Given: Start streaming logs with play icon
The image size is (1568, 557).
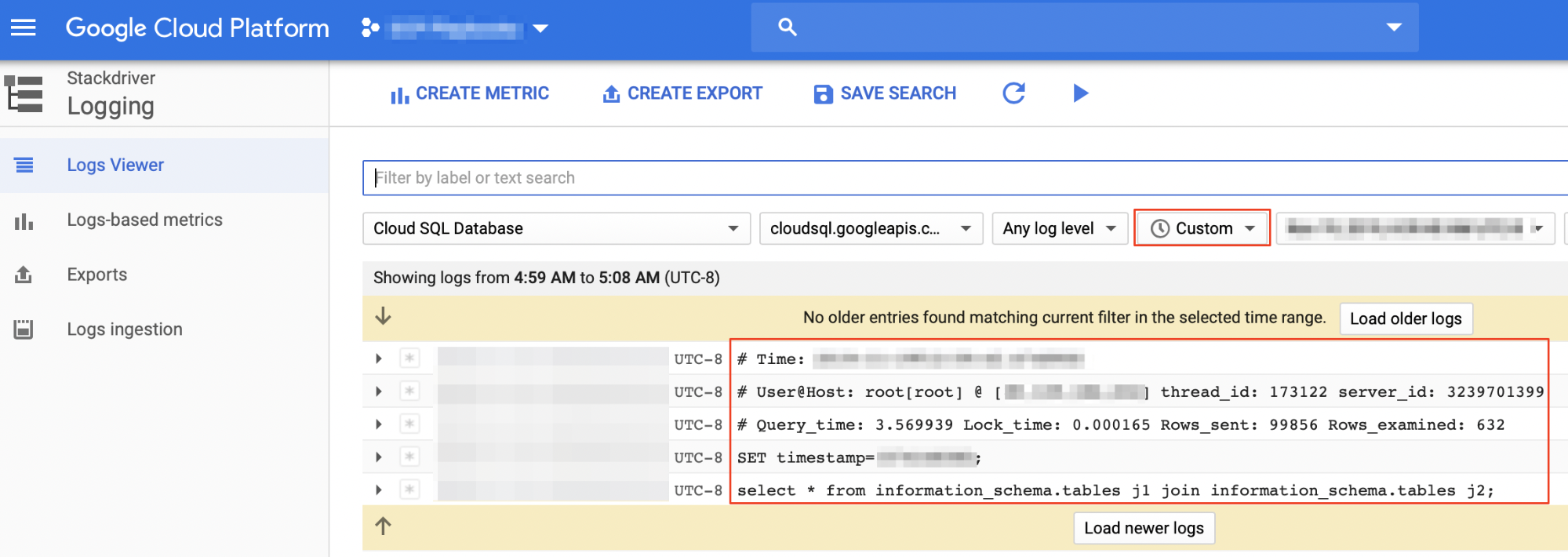Looking at the screenshot, I should click(1080, 93).
